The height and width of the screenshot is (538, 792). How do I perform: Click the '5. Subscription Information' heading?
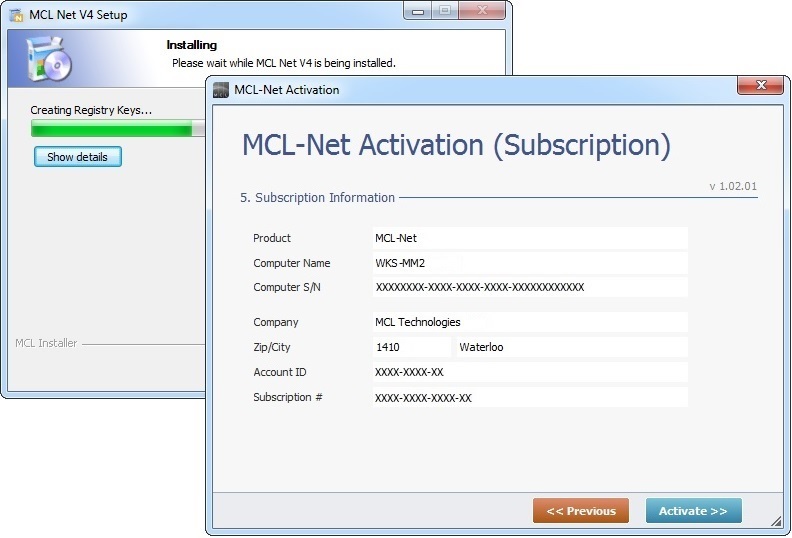coord(317,198)
